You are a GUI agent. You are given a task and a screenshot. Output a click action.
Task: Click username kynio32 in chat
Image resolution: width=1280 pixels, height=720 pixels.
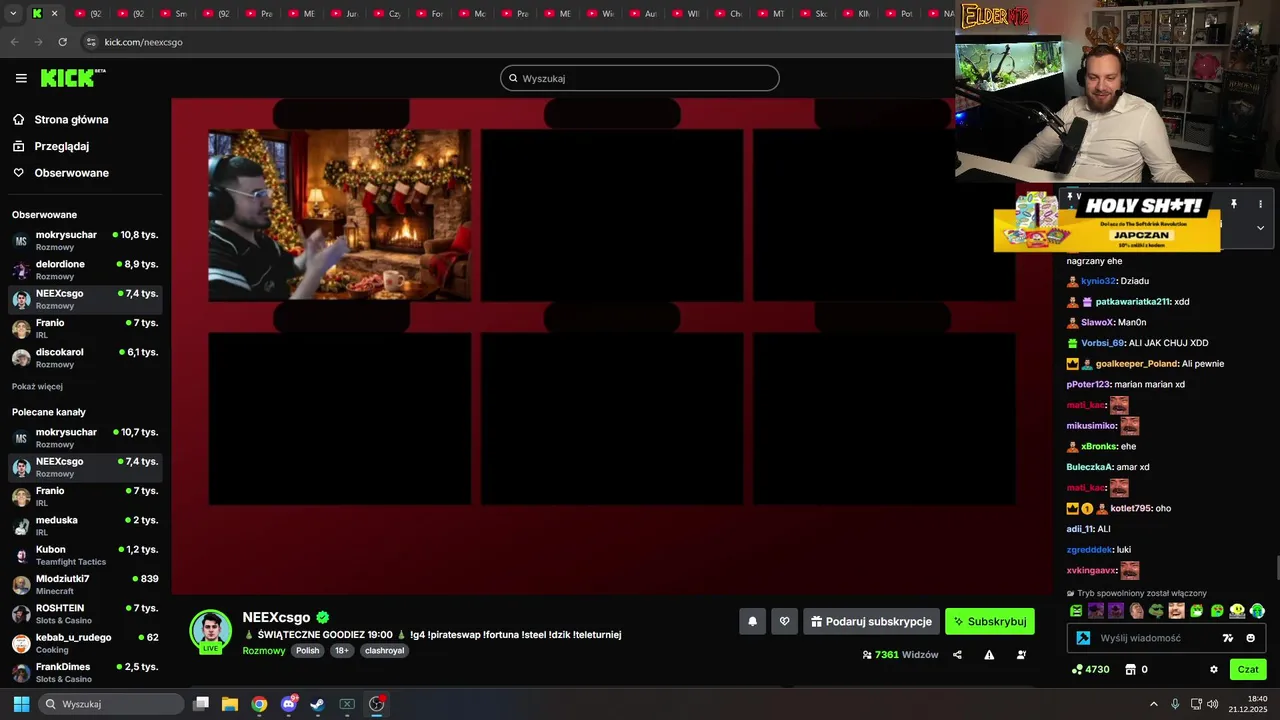pos(1098,281)
